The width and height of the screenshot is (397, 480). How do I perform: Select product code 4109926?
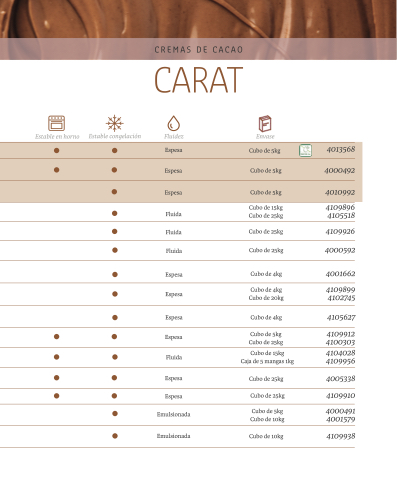[340, 231]
